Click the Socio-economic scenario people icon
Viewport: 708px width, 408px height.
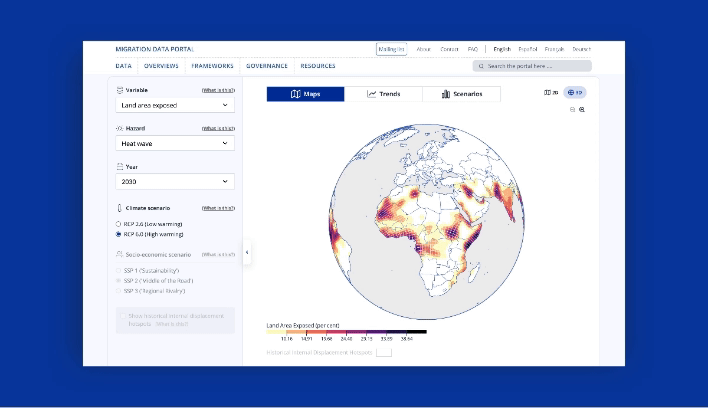119,255
